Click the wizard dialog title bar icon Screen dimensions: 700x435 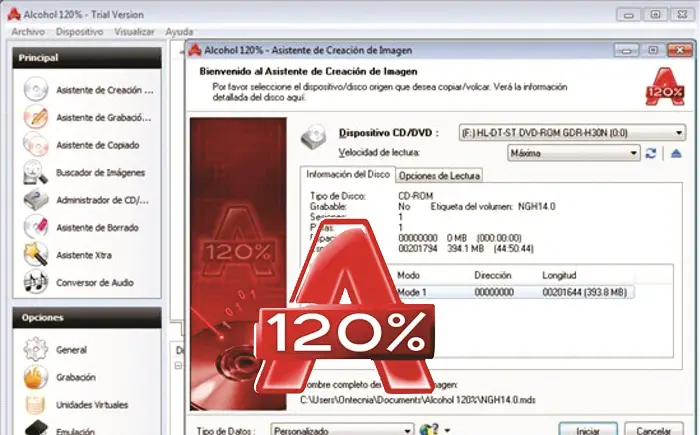pos(195,50)
